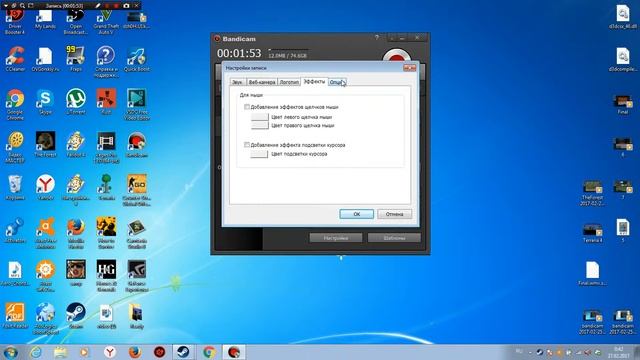Launch Internet Explorer from taskbar
Image resolution: width=640 pixels, height=360 pixels.
[36, 352]
